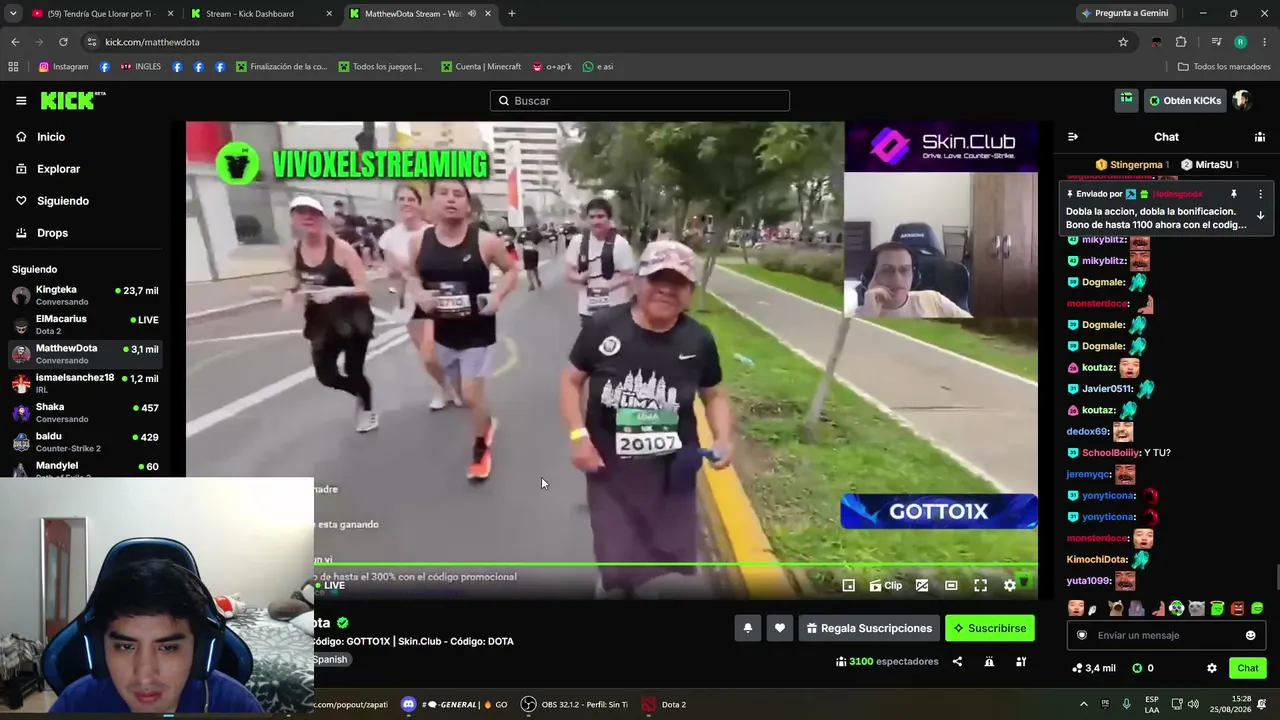Viewport: 1280px width, 720px height.
Task: Open pinned message three-dot options
Action: point(1260,194)
